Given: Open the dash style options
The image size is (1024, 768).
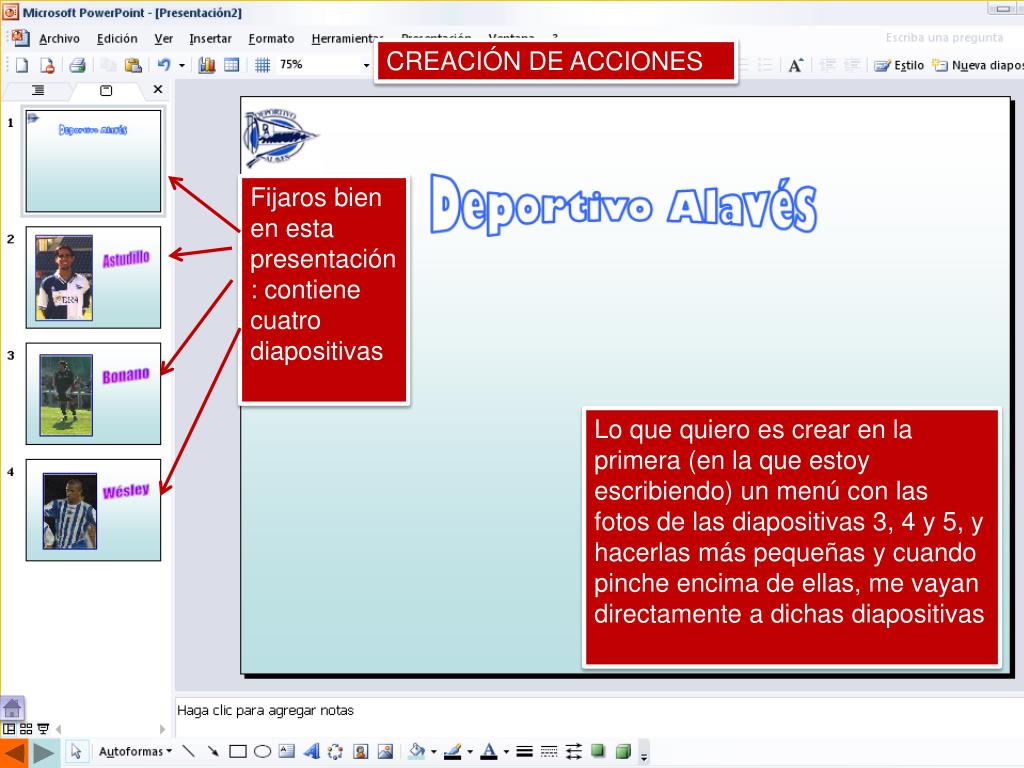Looking at the screenshot, I should [x=549, y=751].
